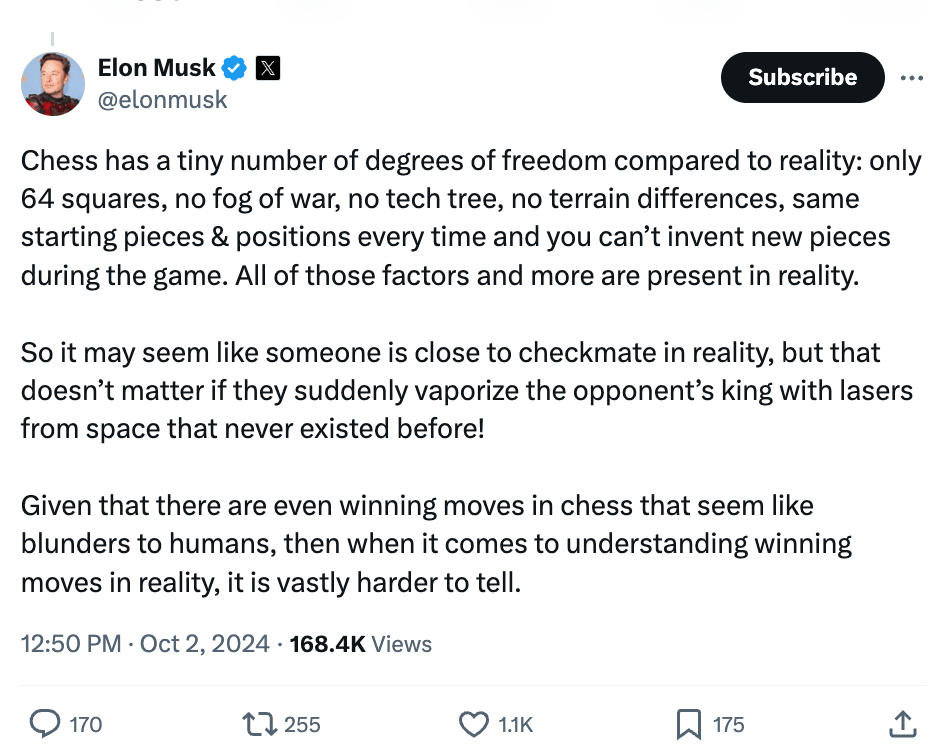Screen dimensions: 945x751
Task: Click the blue verified checkmark badge
Action: (x=235, y=68)
